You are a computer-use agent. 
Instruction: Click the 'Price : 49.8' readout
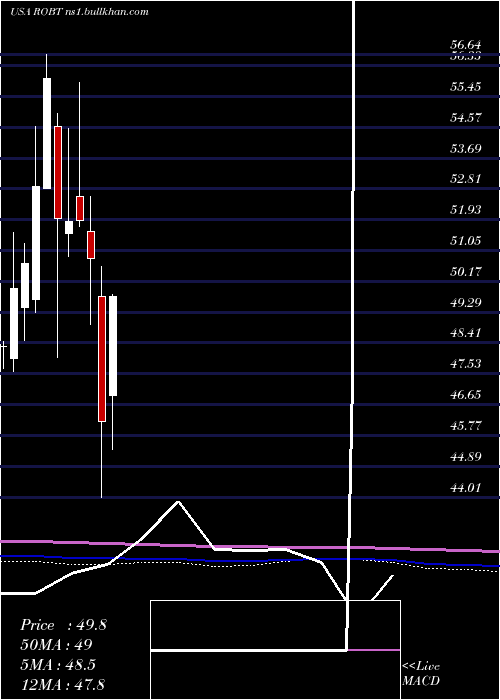pos(63,625)
